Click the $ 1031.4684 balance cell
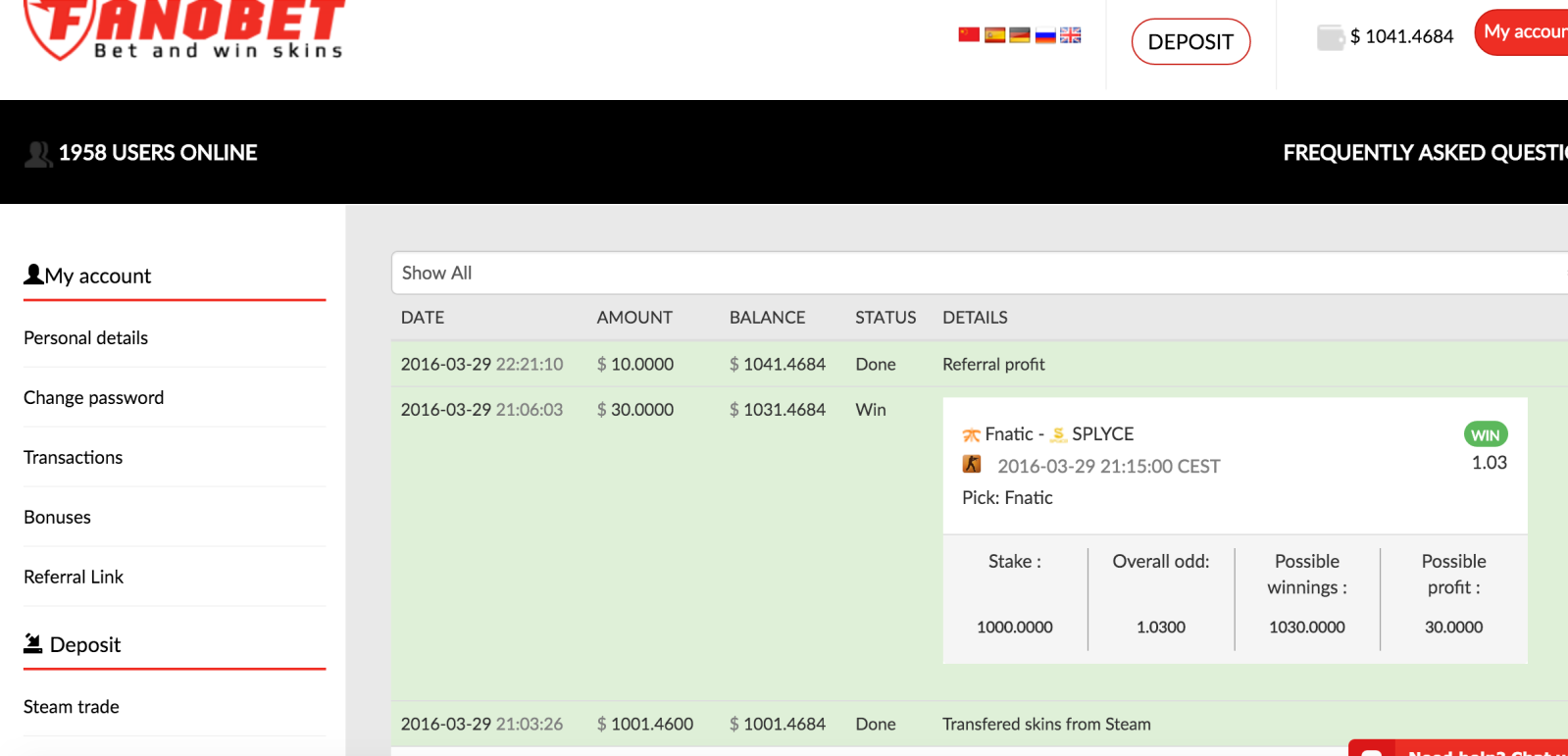 point(778,410)
